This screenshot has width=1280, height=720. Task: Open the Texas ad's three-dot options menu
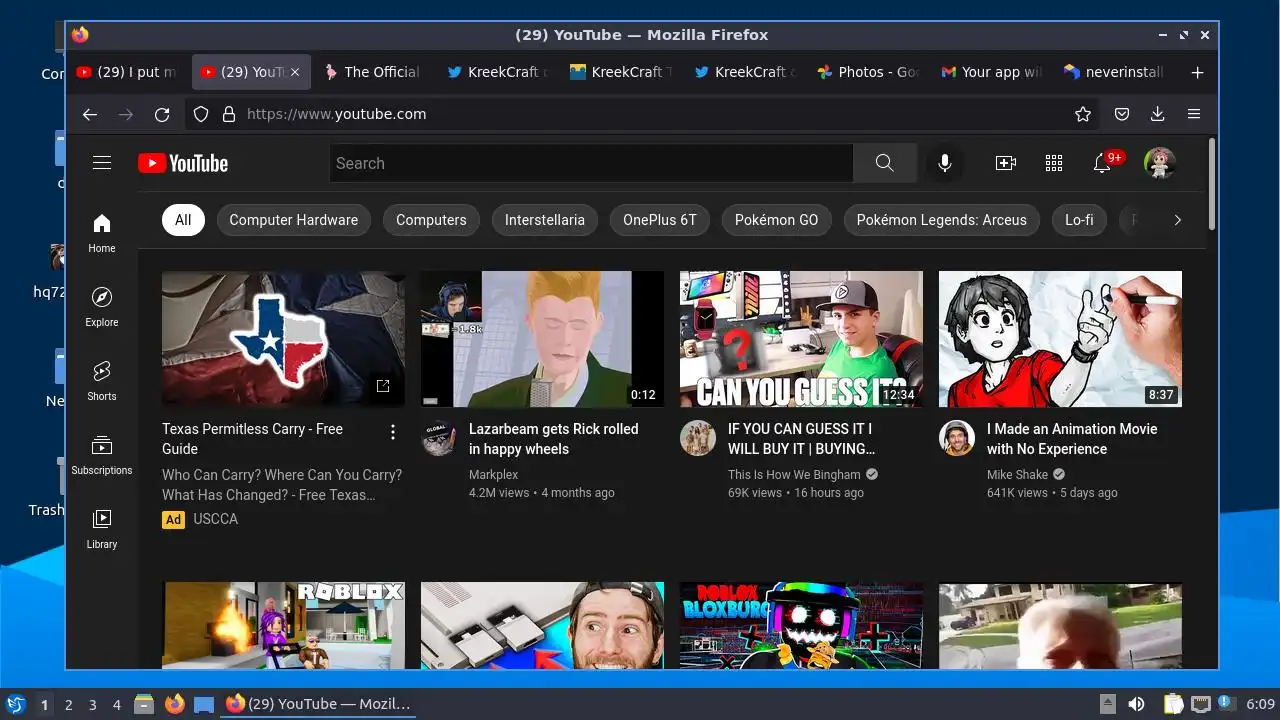(393, 432)
